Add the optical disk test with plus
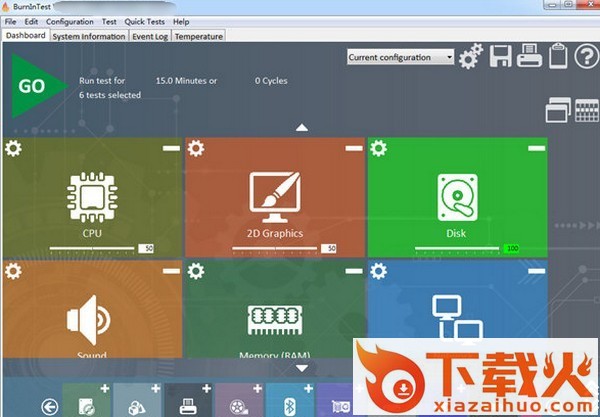600x417 pixels. 105,389
